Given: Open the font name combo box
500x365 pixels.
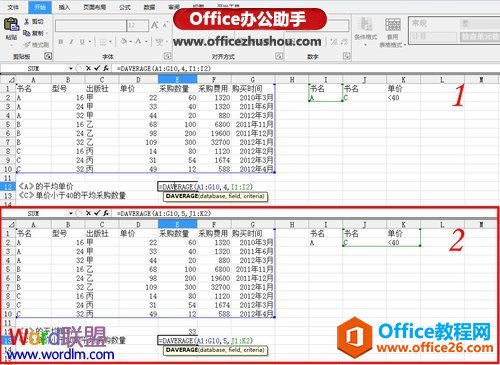Looking at the screenshot, I should [91, 26].
